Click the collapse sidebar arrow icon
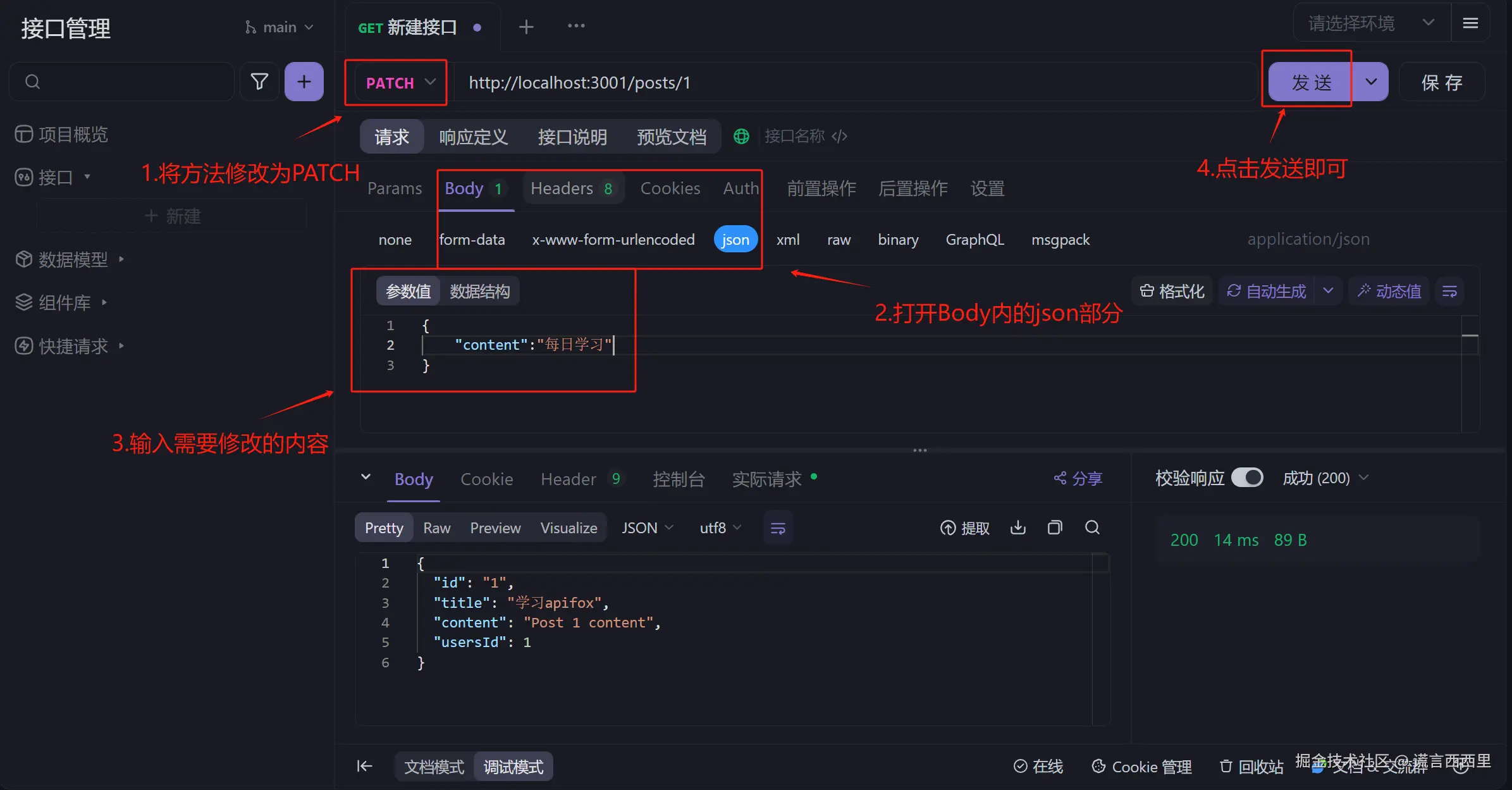The image size is (1512, 790). pos(364,766)
